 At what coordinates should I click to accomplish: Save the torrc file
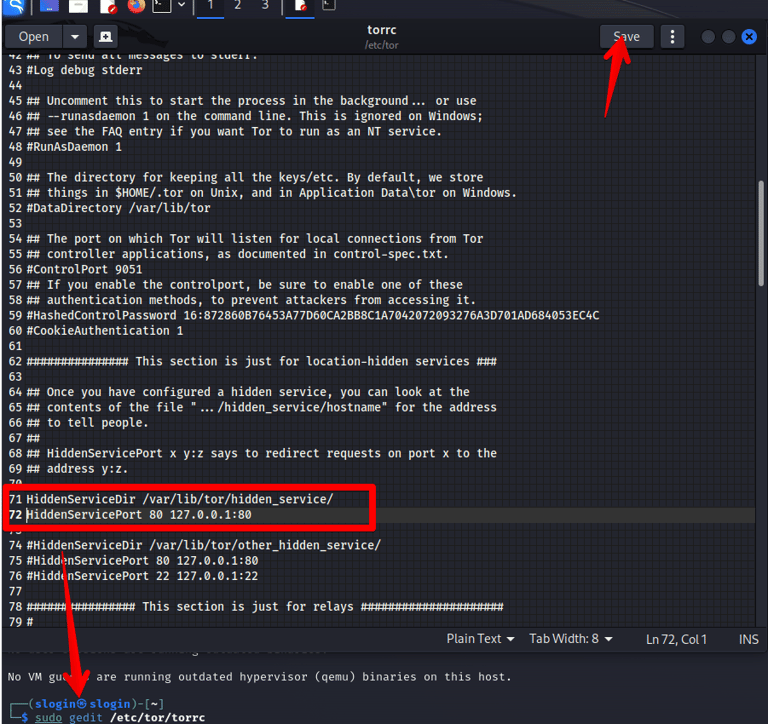click(x=626, y=37)
